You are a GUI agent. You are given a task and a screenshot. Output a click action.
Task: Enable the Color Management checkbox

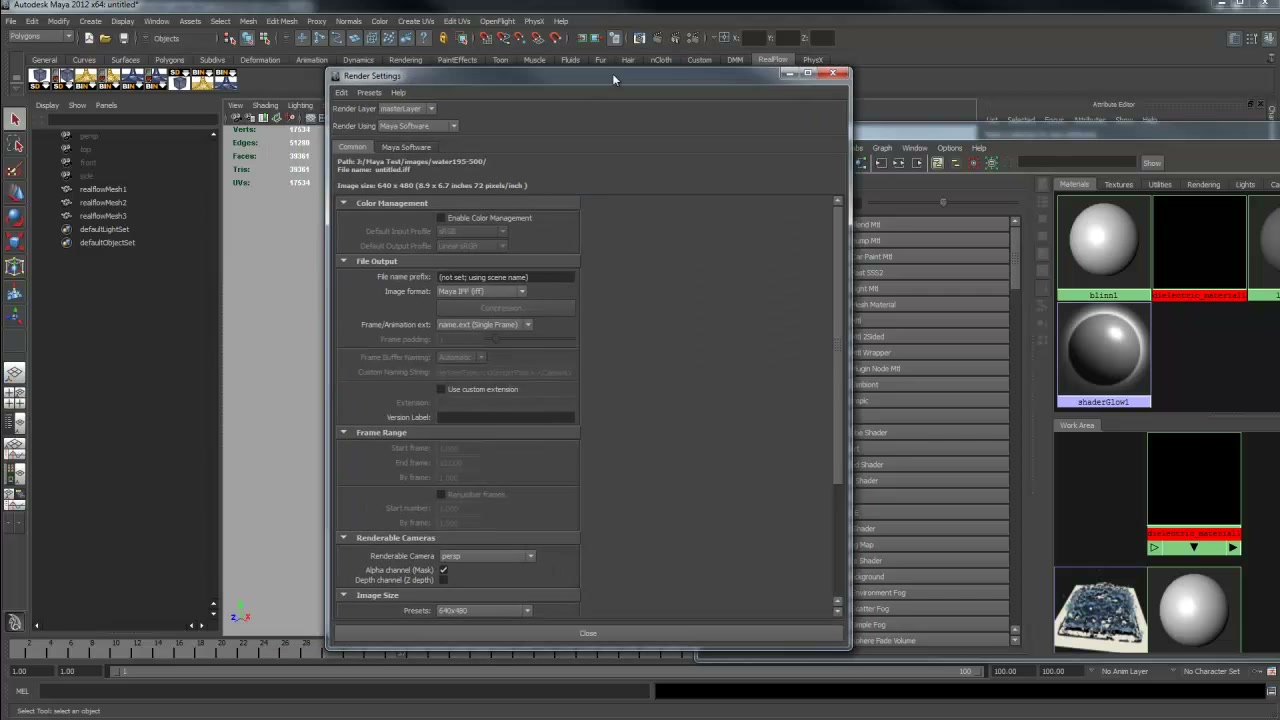[x=441, y=218]
